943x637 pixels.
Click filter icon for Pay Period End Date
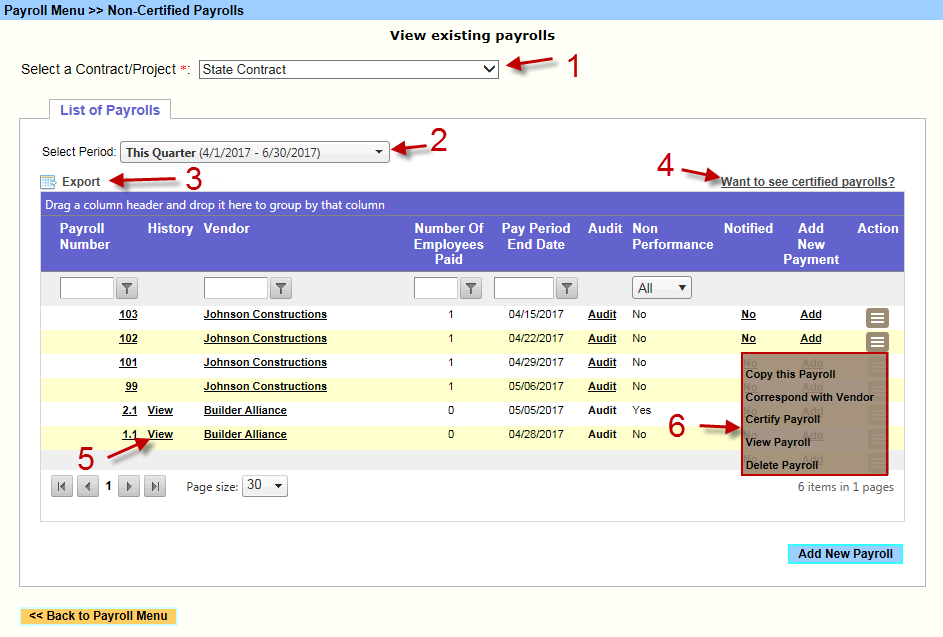[567, 289]
